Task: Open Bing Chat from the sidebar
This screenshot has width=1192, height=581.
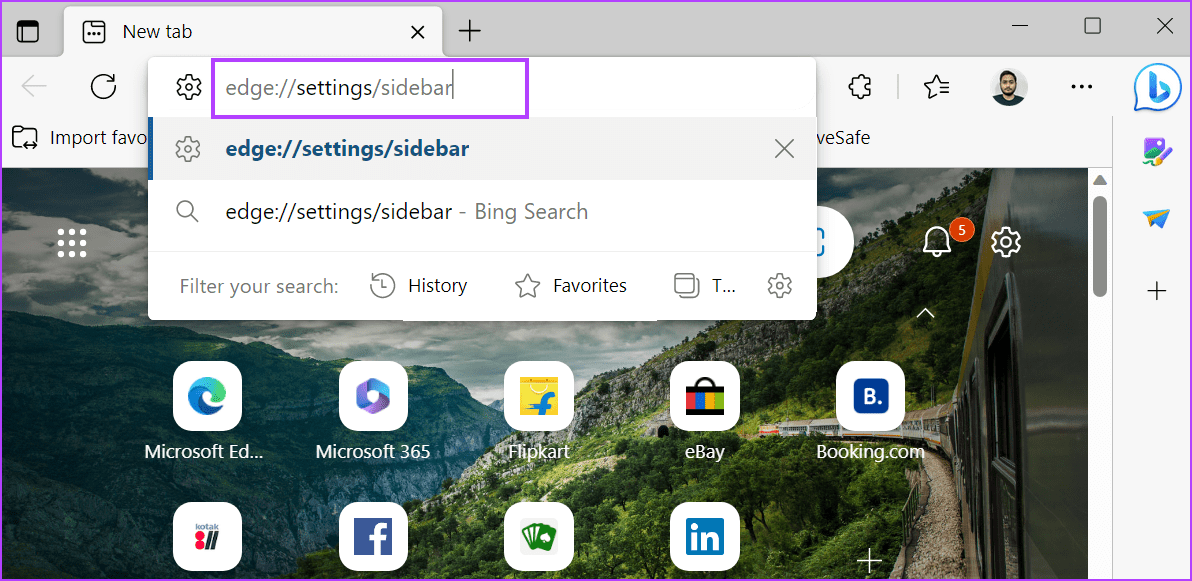Action: click(x=1157, y=87)
